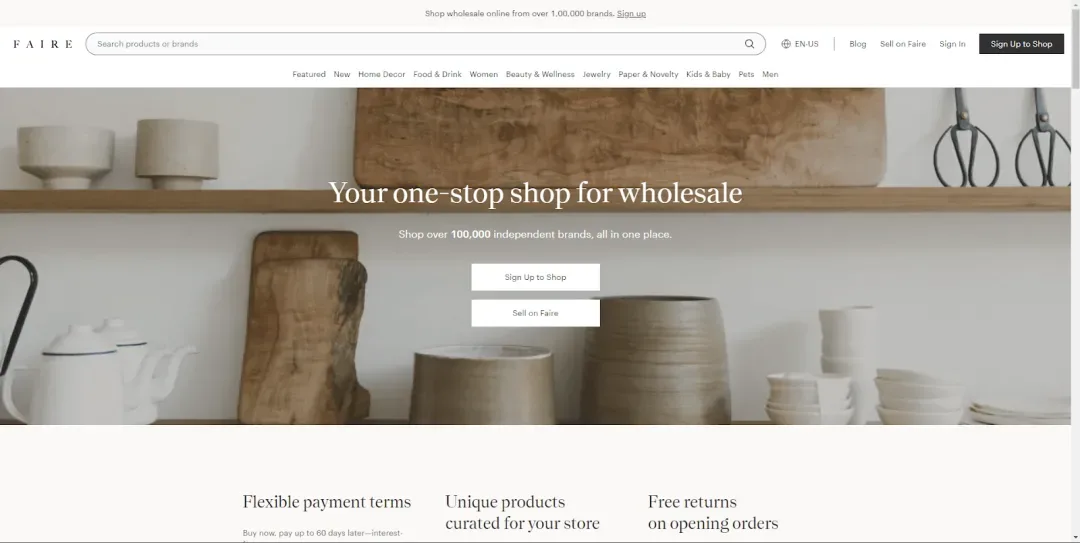Select the Kids & Baby category

tap(708, 74)
